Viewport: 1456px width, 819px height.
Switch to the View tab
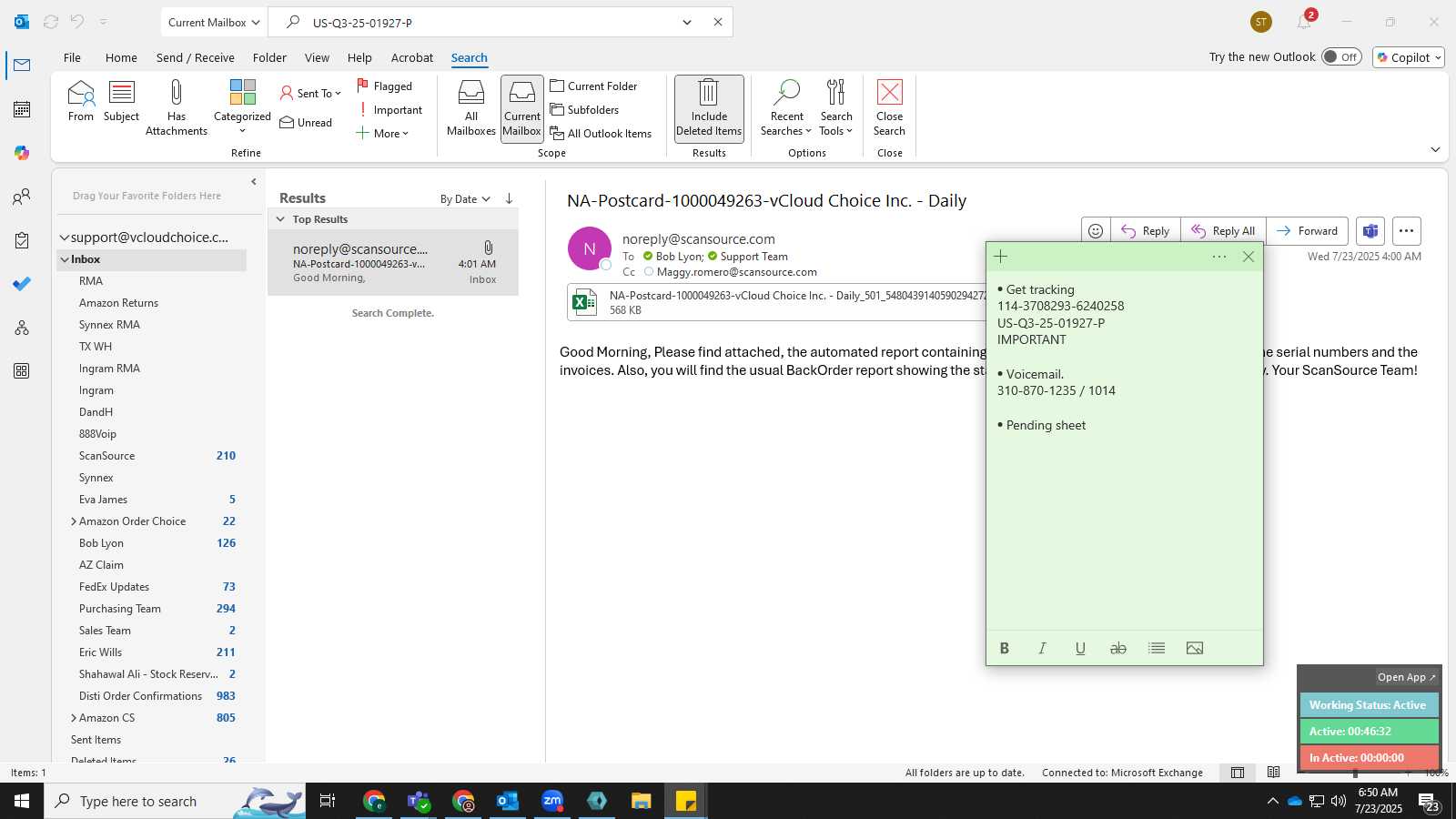pos(317,57)
